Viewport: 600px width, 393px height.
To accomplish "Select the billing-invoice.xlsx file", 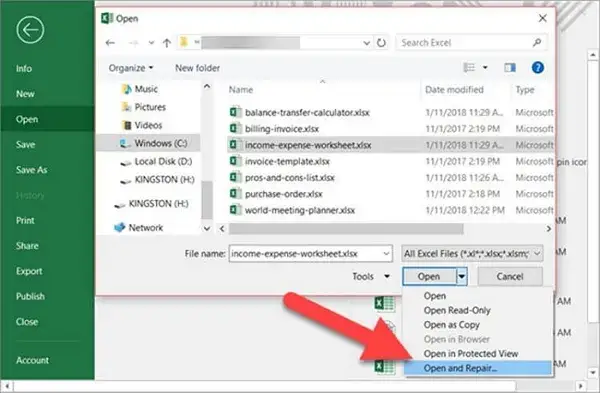I will click(281, 129).
